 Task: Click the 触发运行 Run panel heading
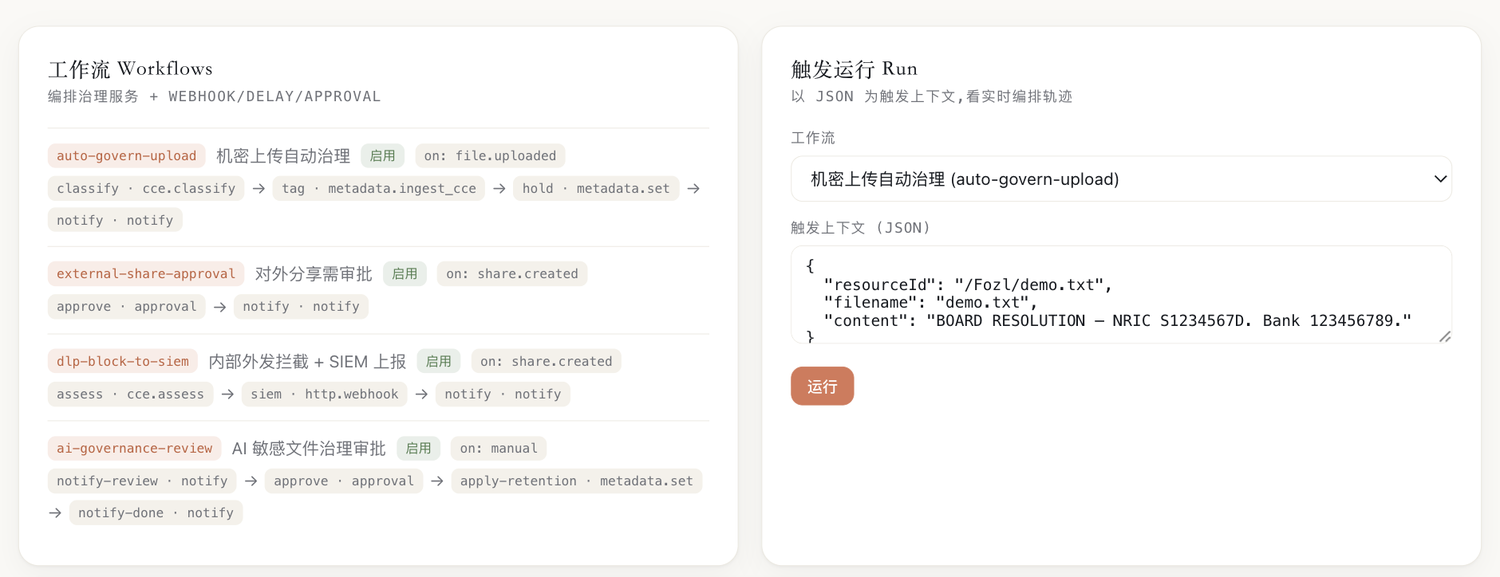(x=854, y=68)
